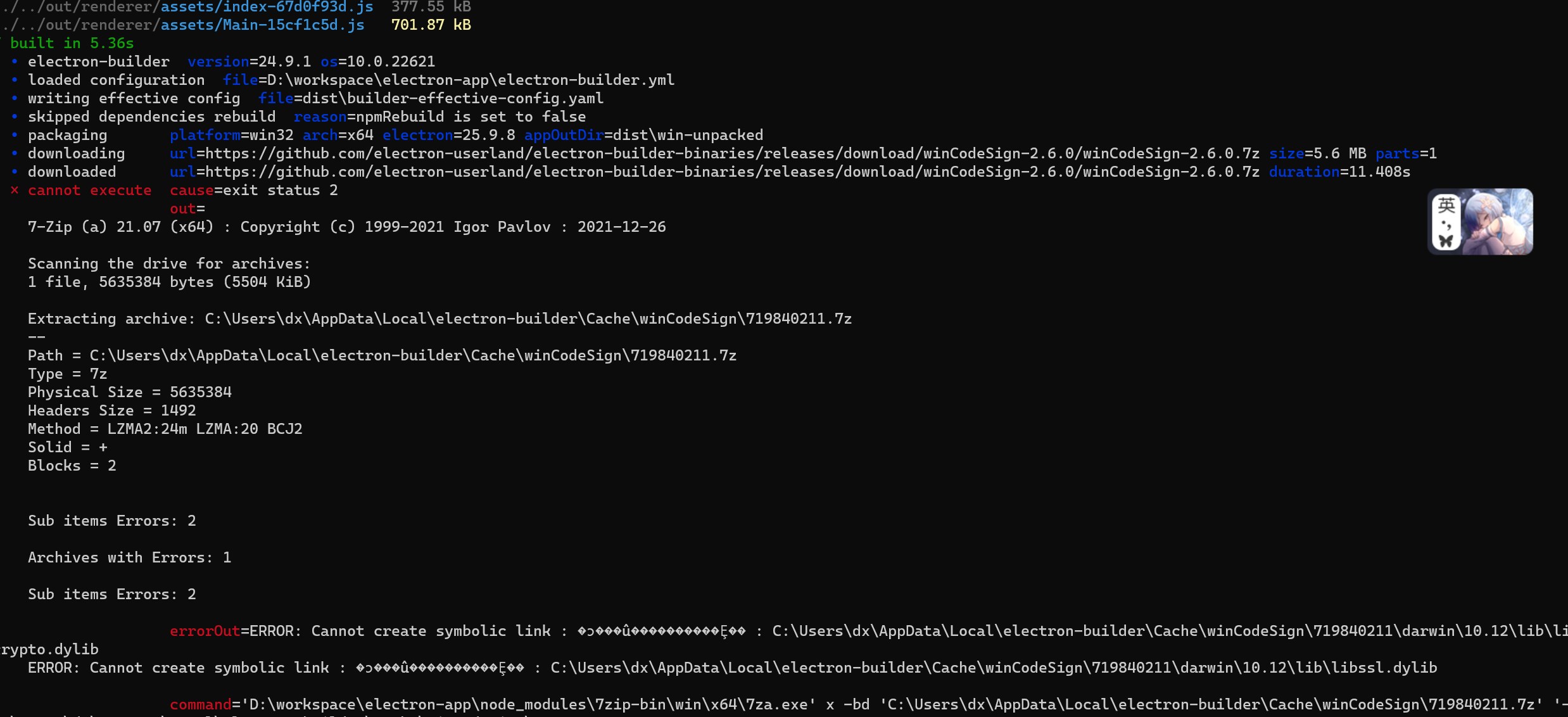Click the assets/Main-15cf1c5d.js file path
Screen dimensions: 1568x717
[262, 25]
